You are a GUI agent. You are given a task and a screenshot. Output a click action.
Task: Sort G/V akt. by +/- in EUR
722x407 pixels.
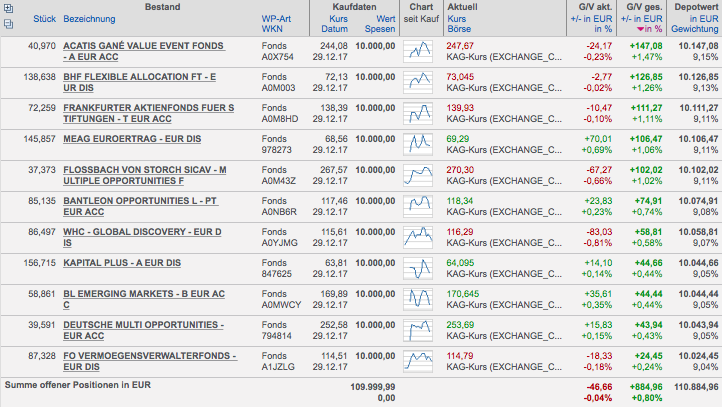pos(591,19)
